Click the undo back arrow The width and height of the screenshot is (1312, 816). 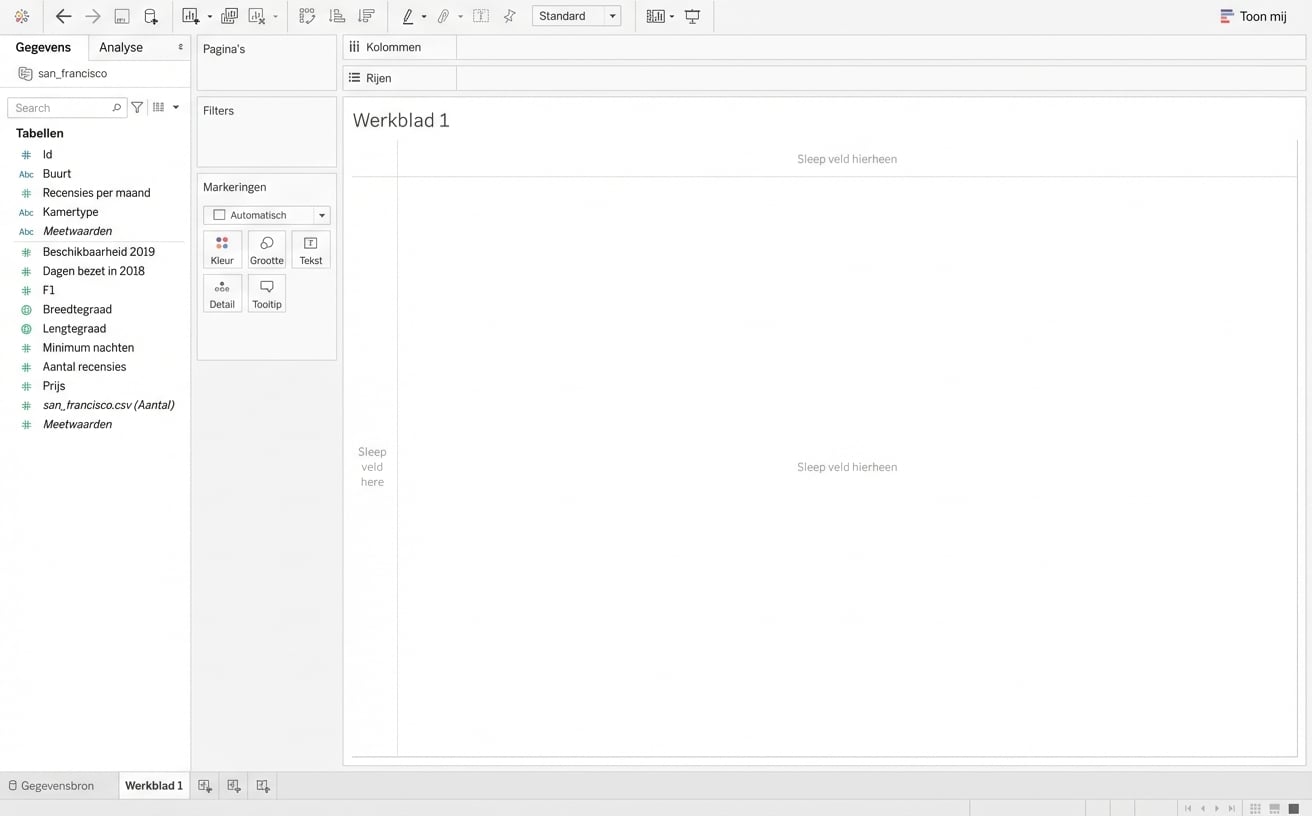pos(63,16)
